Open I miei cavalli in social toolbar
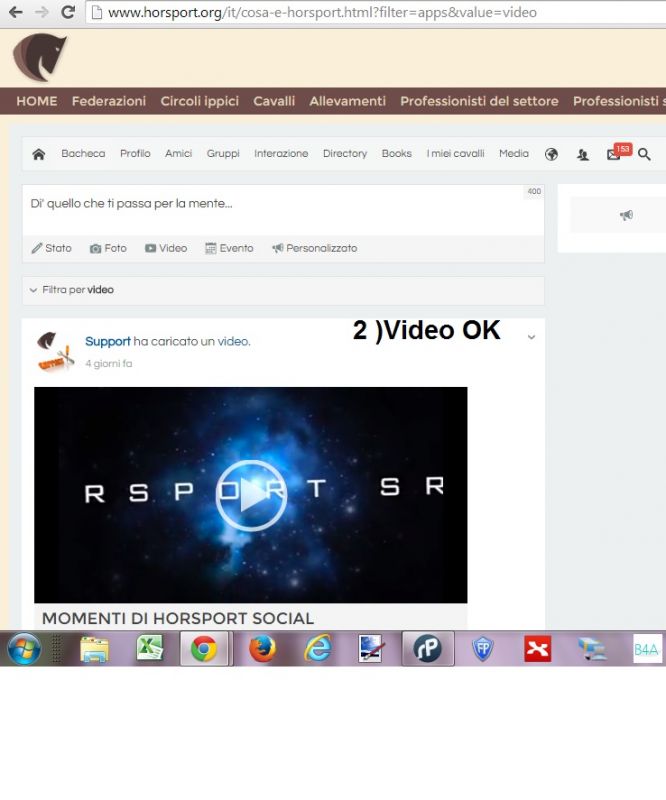 [x=455, y=154]
